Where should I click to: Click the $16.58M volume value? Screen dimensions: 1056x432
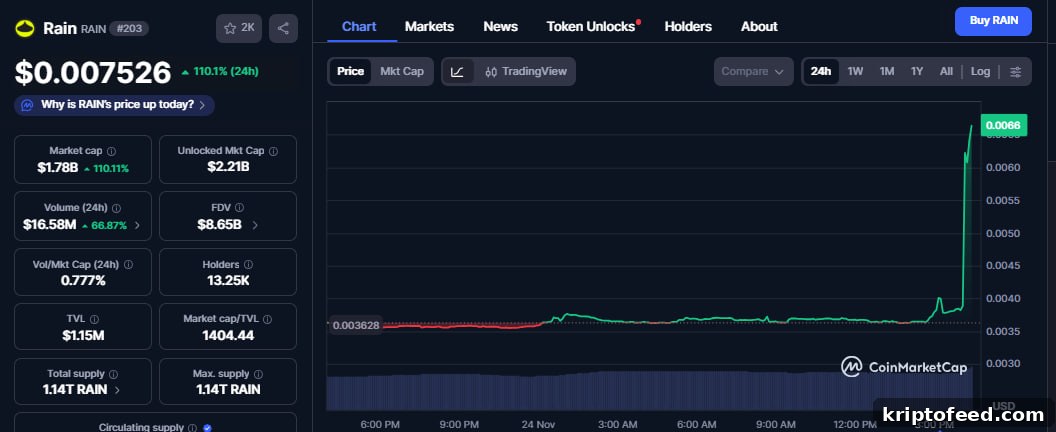(x=50, y=225)
